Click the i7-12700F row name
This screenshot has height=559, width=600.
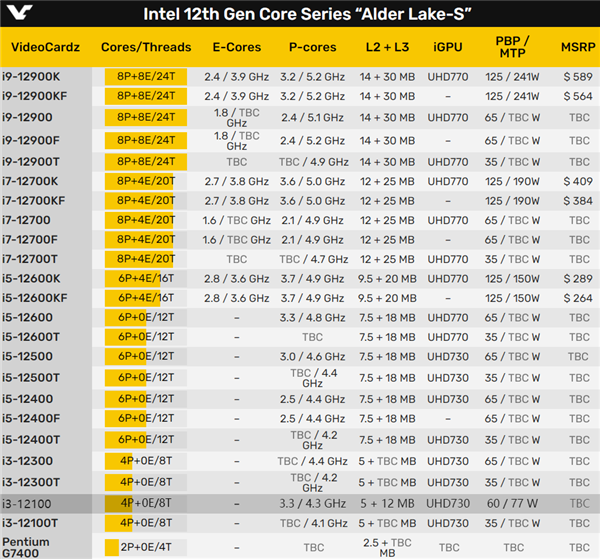[x=29, y=240]
